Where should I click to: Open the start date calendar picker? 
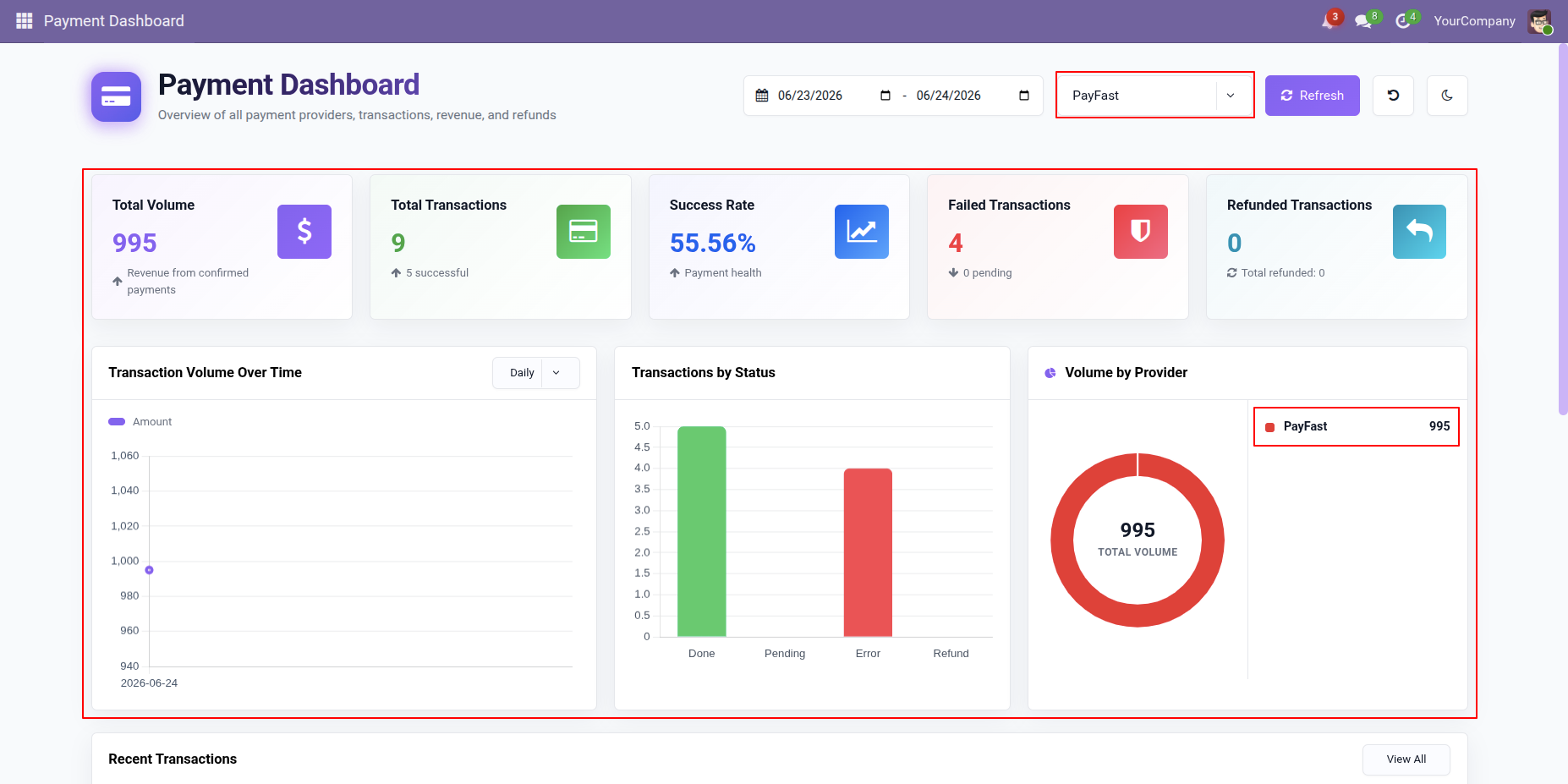(x=885, y=96)
